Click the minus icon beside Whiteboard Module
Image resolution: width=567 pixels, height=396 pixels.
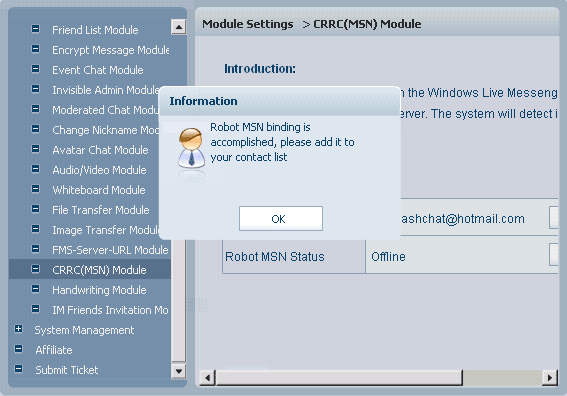35,189
